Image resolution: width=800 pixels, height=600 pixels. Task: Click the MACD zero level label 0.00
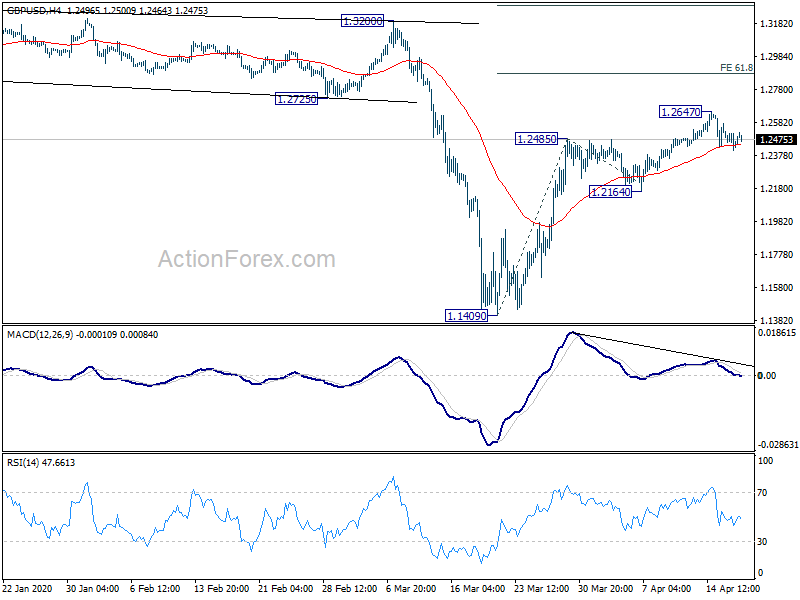pyautogui.click(x=767, y=376)
